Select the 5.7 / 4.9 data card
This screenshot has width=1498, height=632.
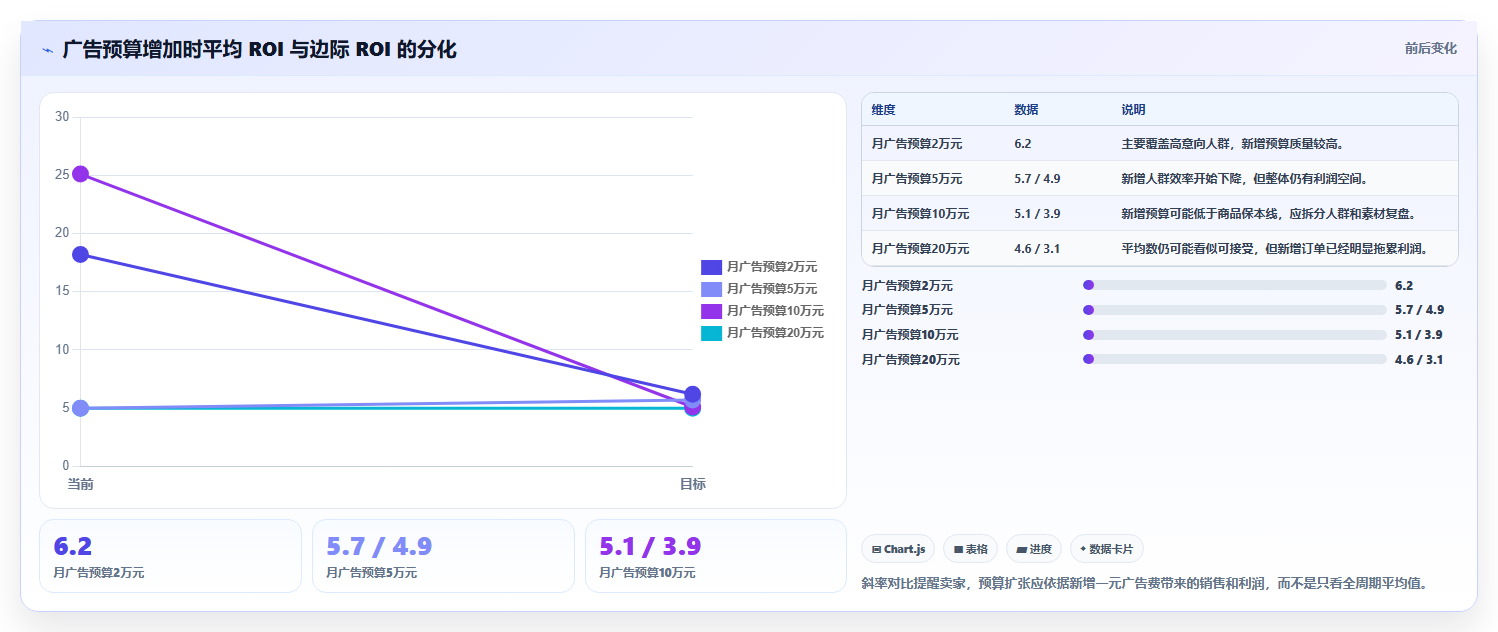coord(443,556)
